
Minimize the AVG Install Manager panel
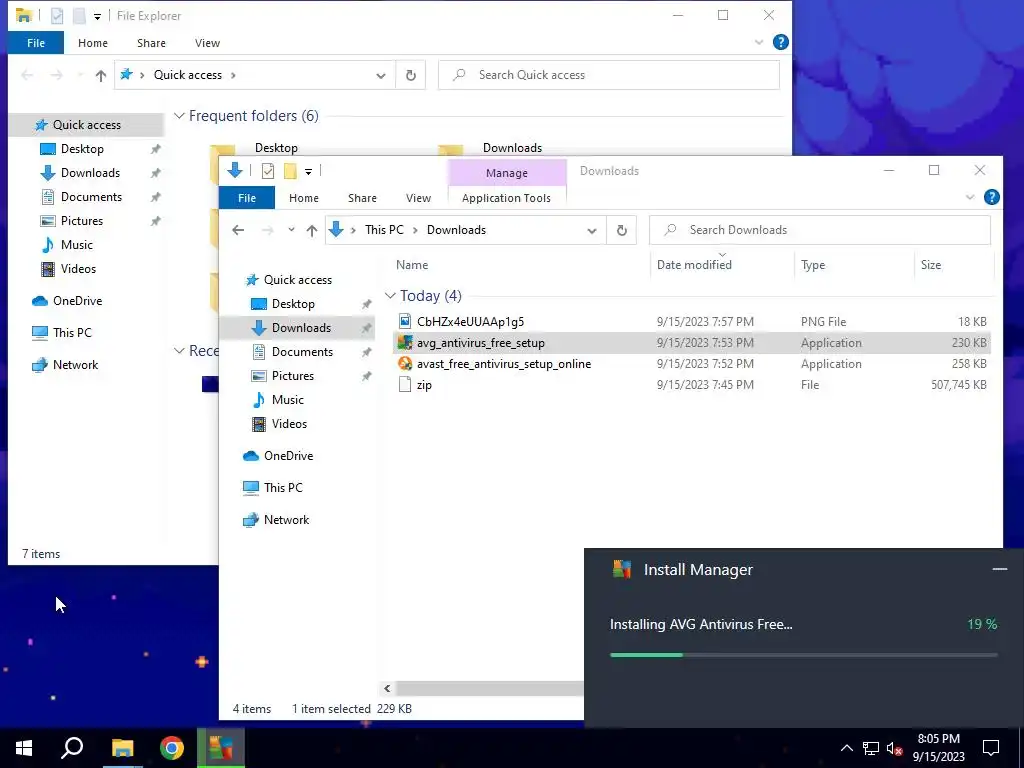999,569
